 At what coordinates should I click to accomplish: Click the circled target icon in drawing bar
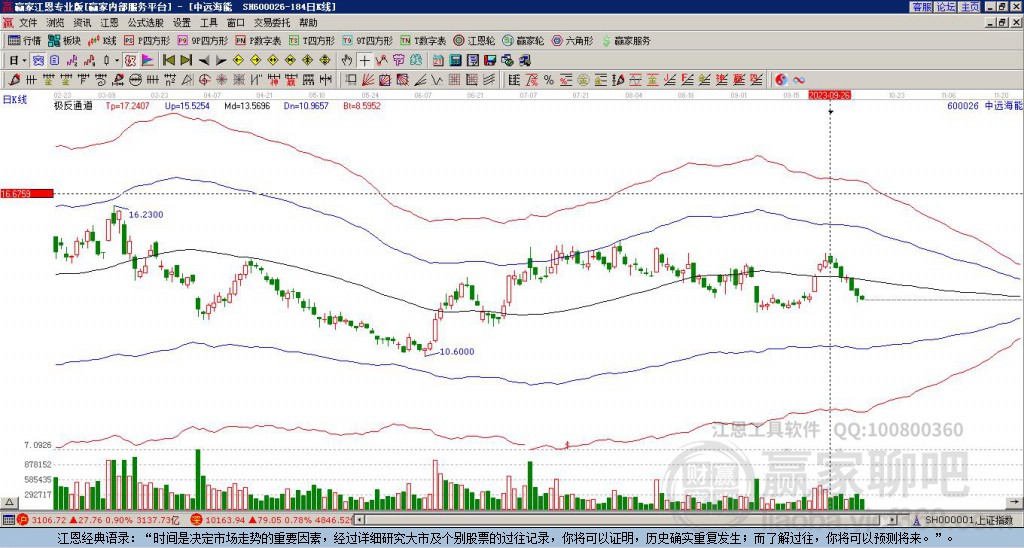204,80
